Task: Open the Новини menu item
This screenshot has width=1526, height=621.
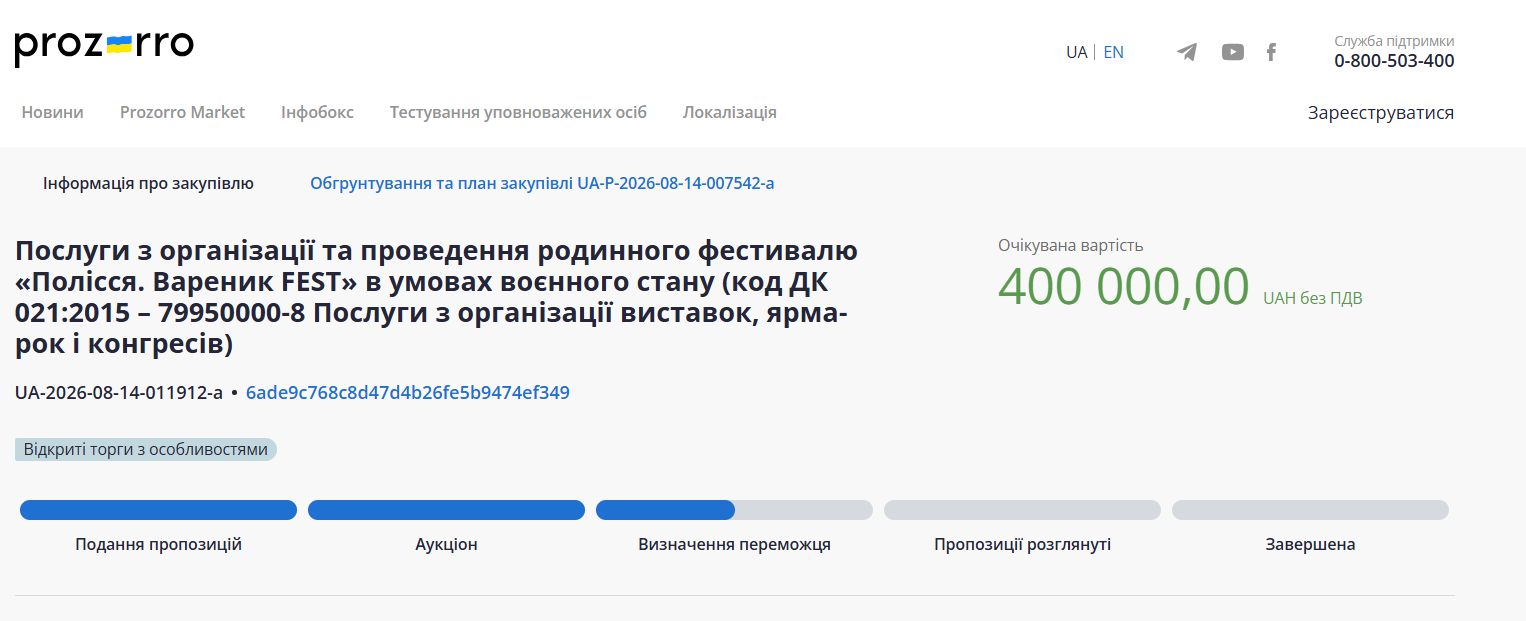Action: (53, 112)
